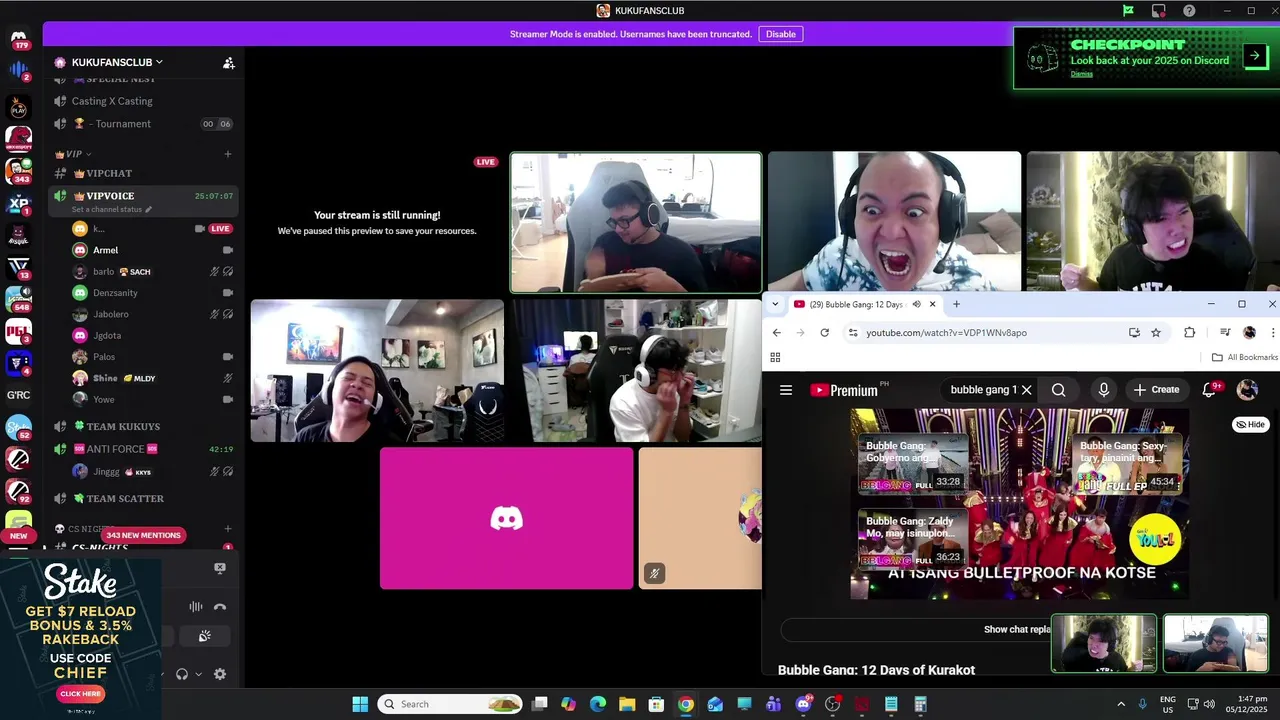Open the TEAM SCATTER voice channel

pos(144,499)
